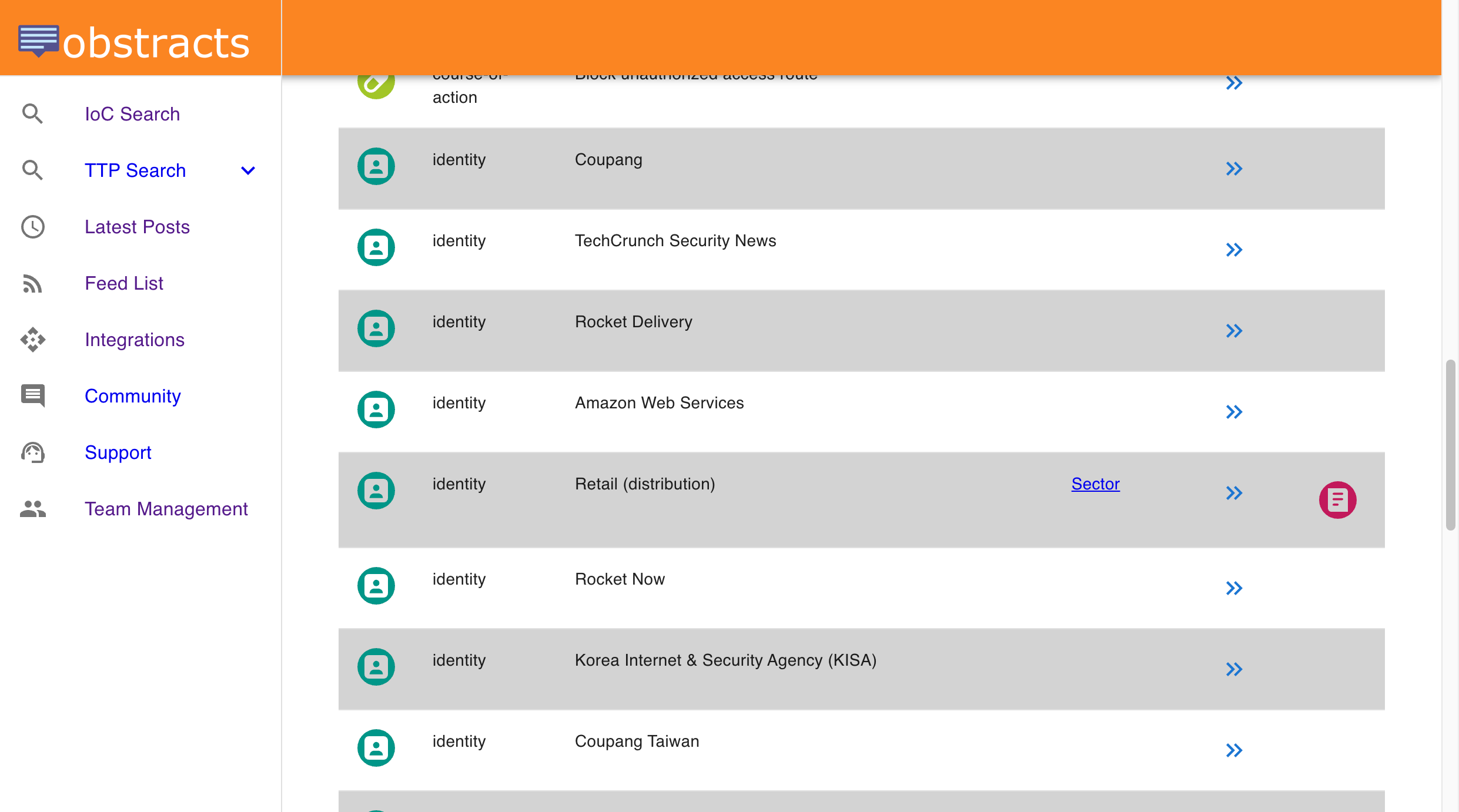Image resolution: width=1459 pixels, height=812 pixels.
Task: Follow the Sector link on Retail row
Action: click(x=1095, y=484)
